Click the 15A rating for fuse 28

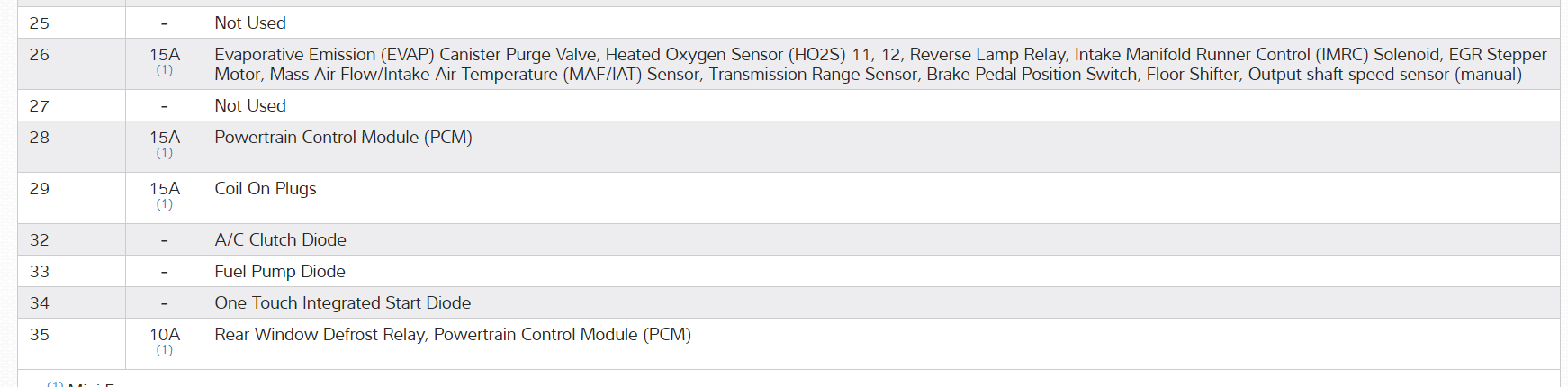[x=164, y=137]
